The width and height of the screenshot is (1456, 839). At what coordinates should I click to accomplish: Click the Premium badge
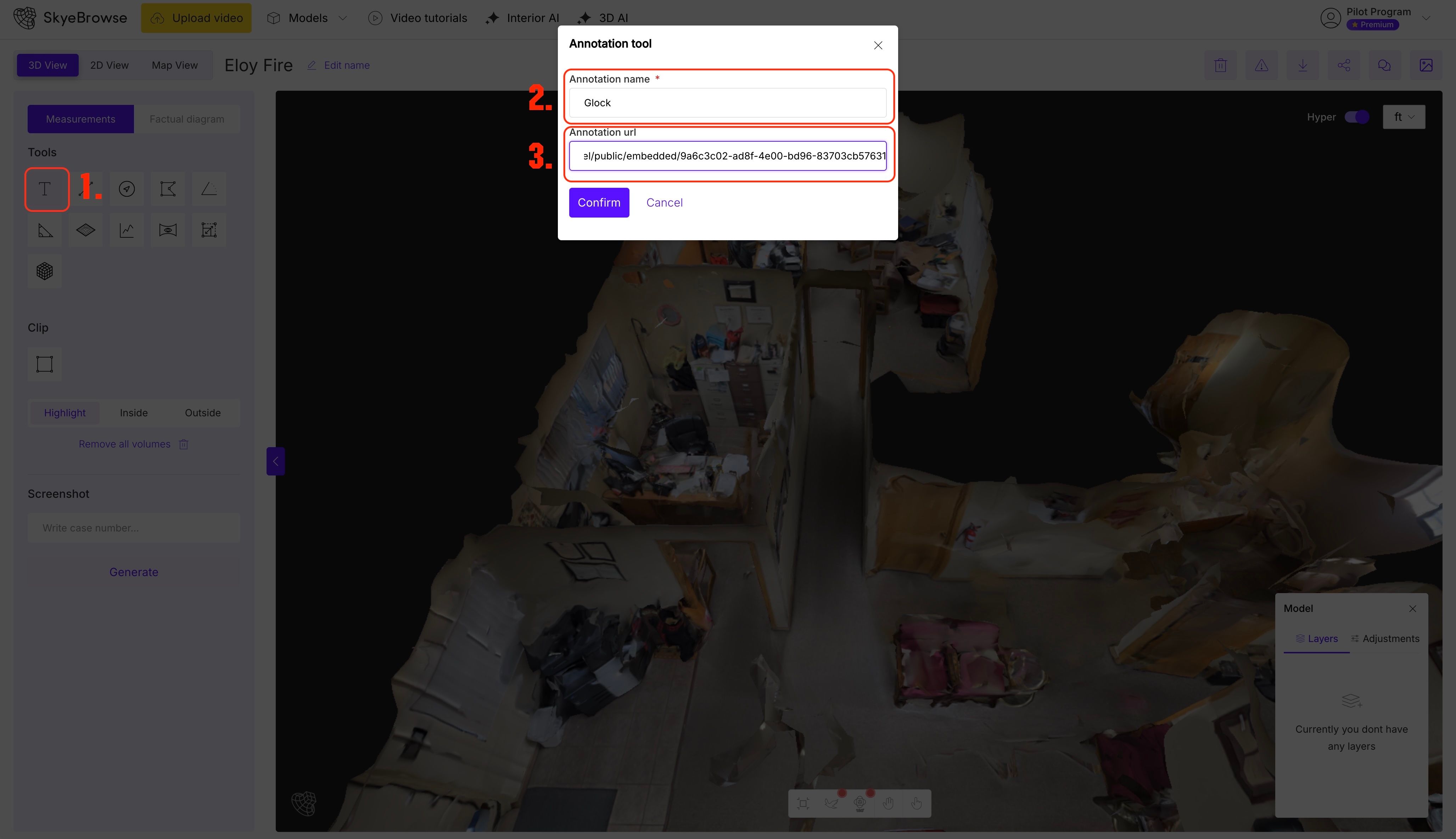tap(1372, 25)
